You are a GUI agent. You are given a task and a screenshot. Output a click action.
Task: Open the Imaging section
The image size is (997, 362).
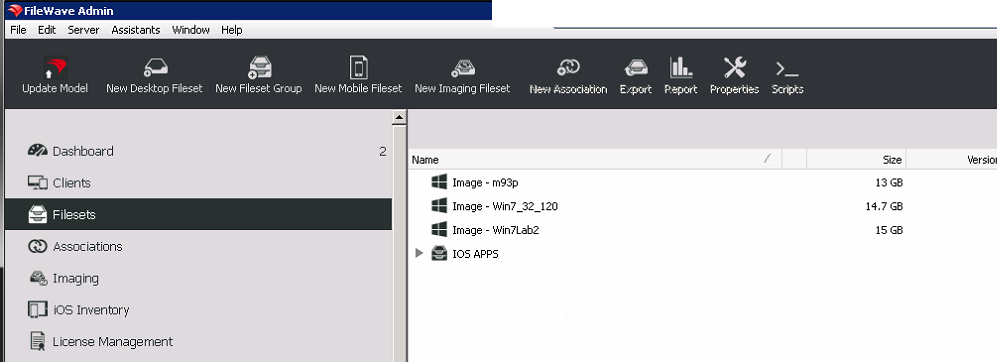click(198, 278)
